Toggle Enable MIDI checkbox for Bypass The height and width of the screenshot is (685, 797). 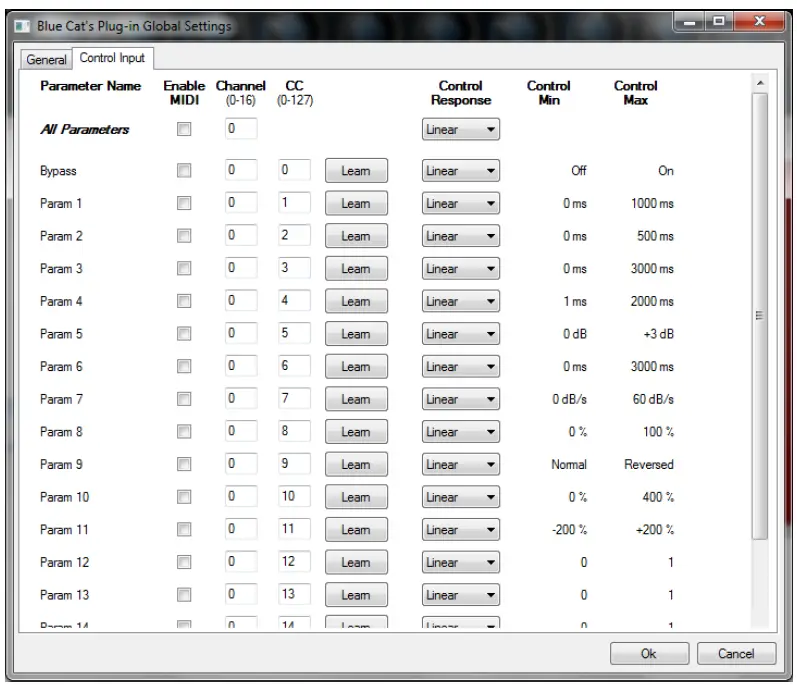pos(184,170)
